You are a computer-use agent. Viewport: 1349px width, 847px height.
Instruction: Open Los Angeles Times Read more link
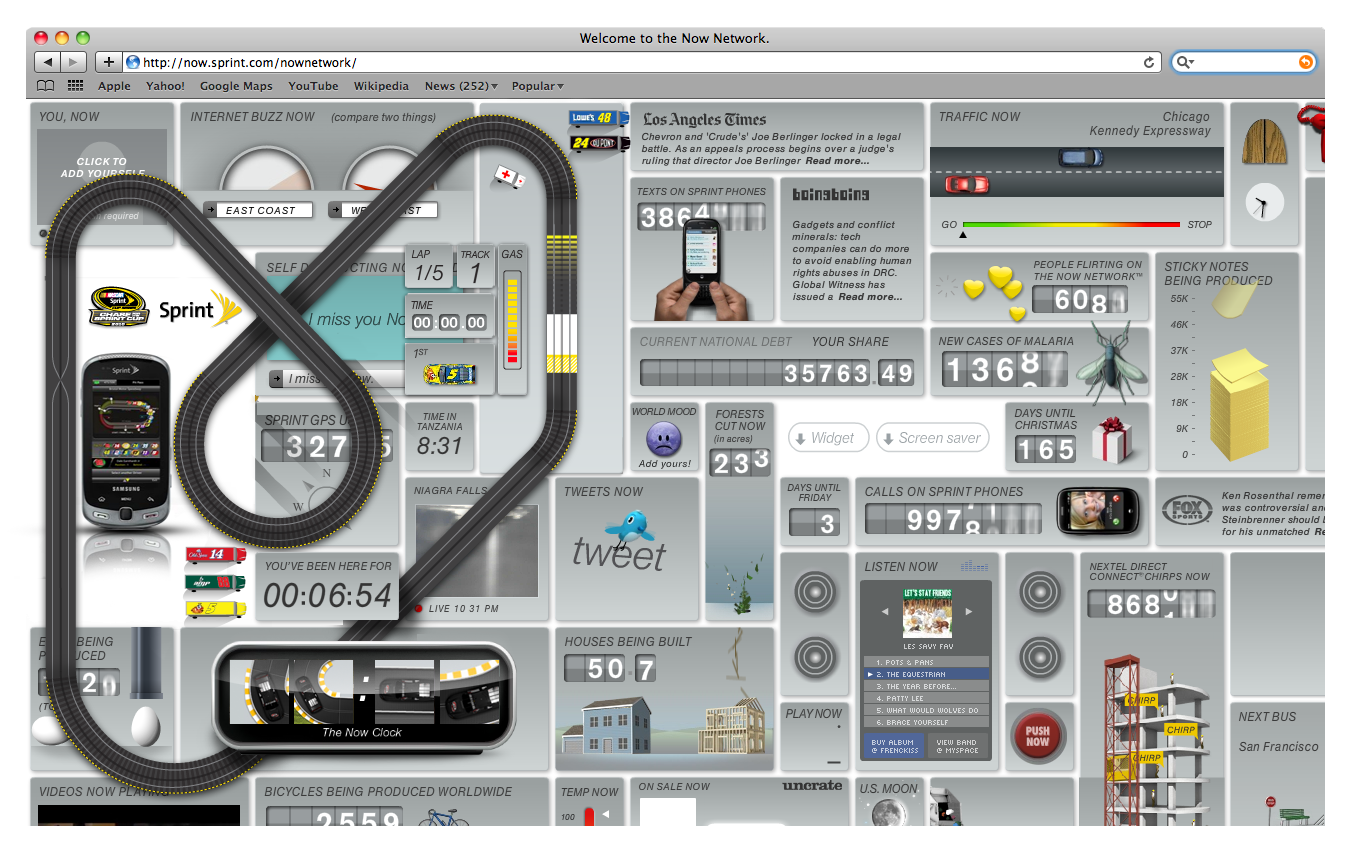[837, 161]
